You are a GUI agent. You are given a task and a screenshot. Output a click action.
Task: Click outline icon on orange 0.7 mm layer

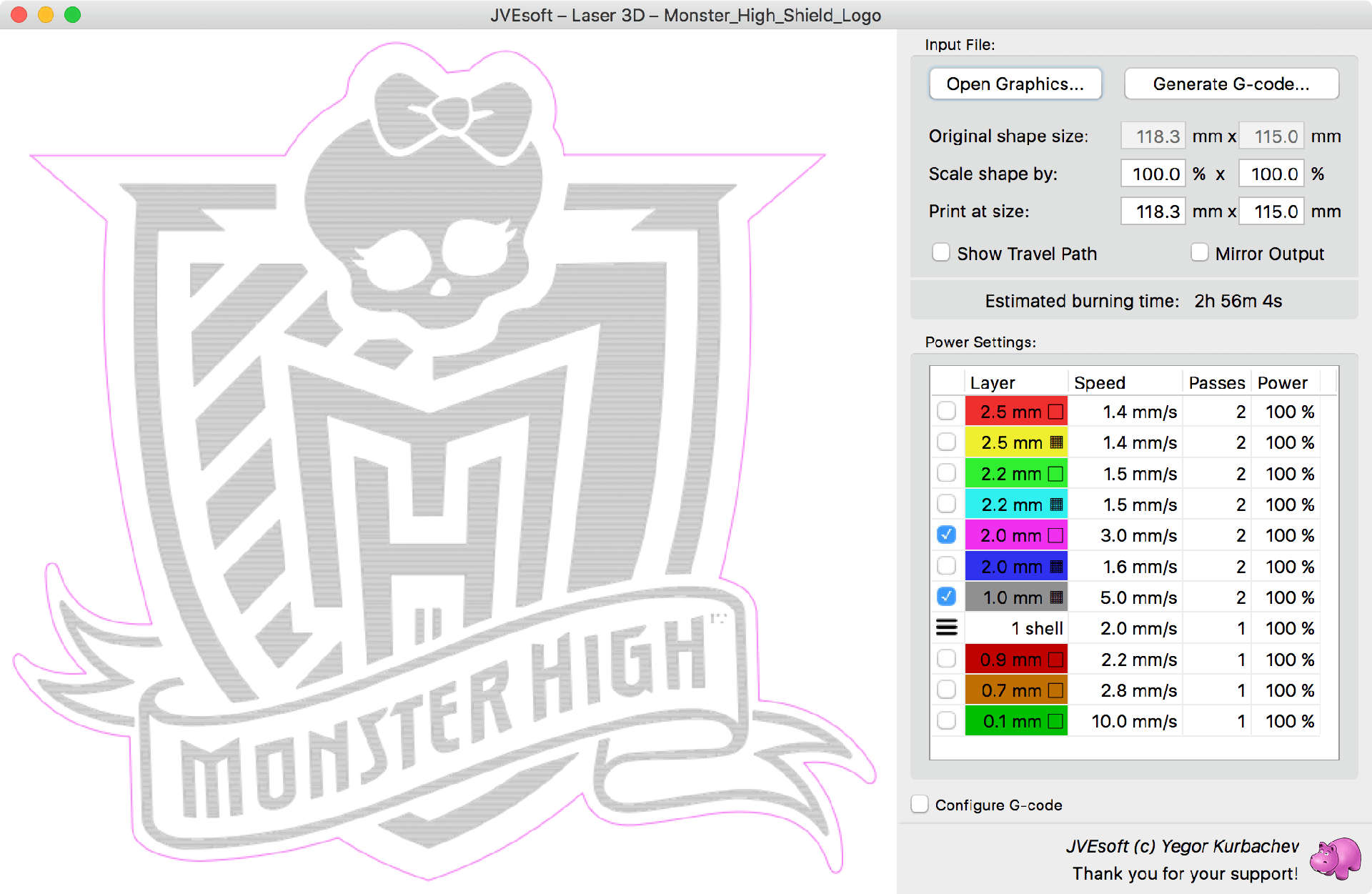click(x=1055, y=690)
